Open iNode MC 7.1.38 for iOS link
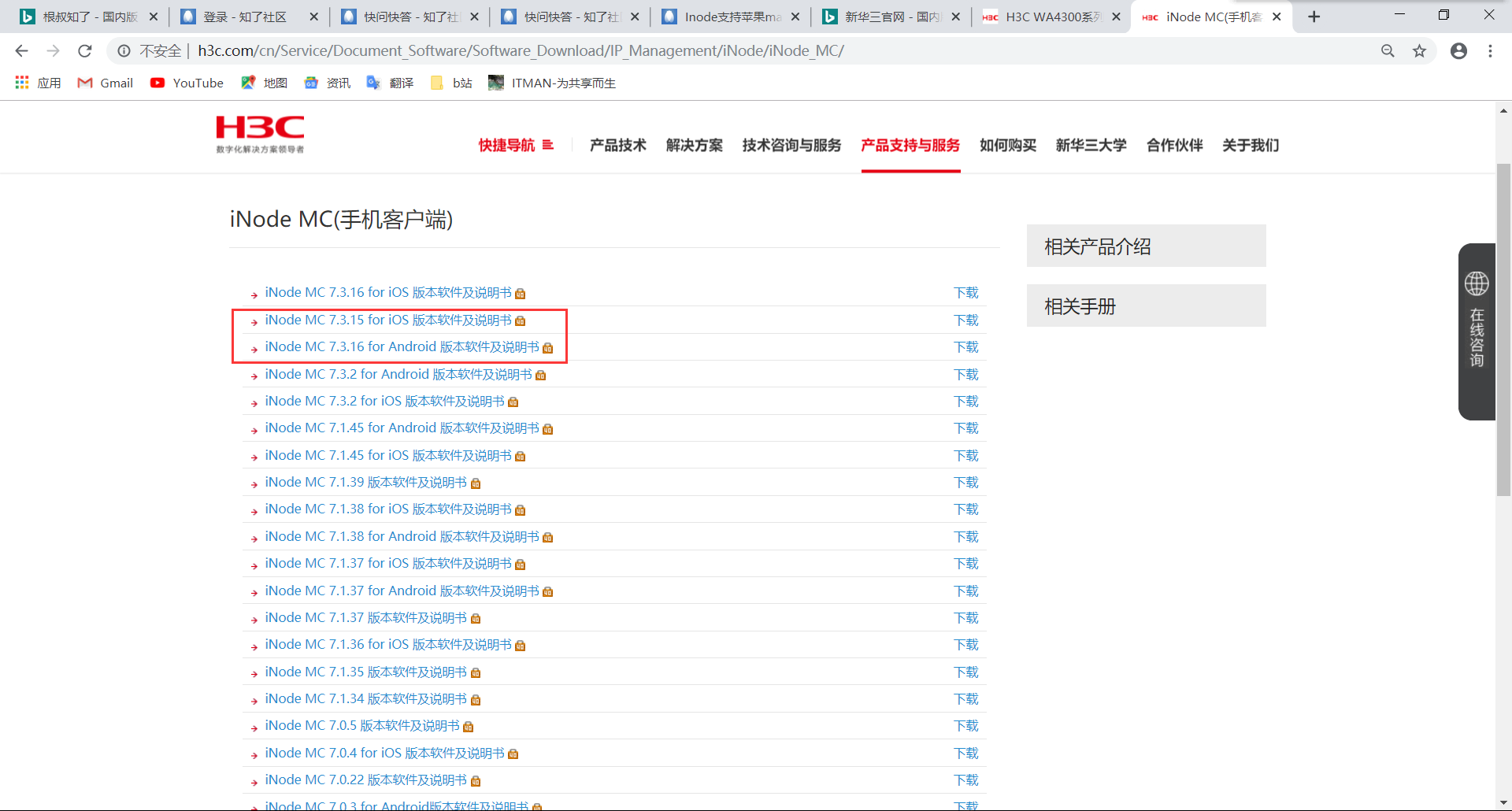 coord(388,509)
